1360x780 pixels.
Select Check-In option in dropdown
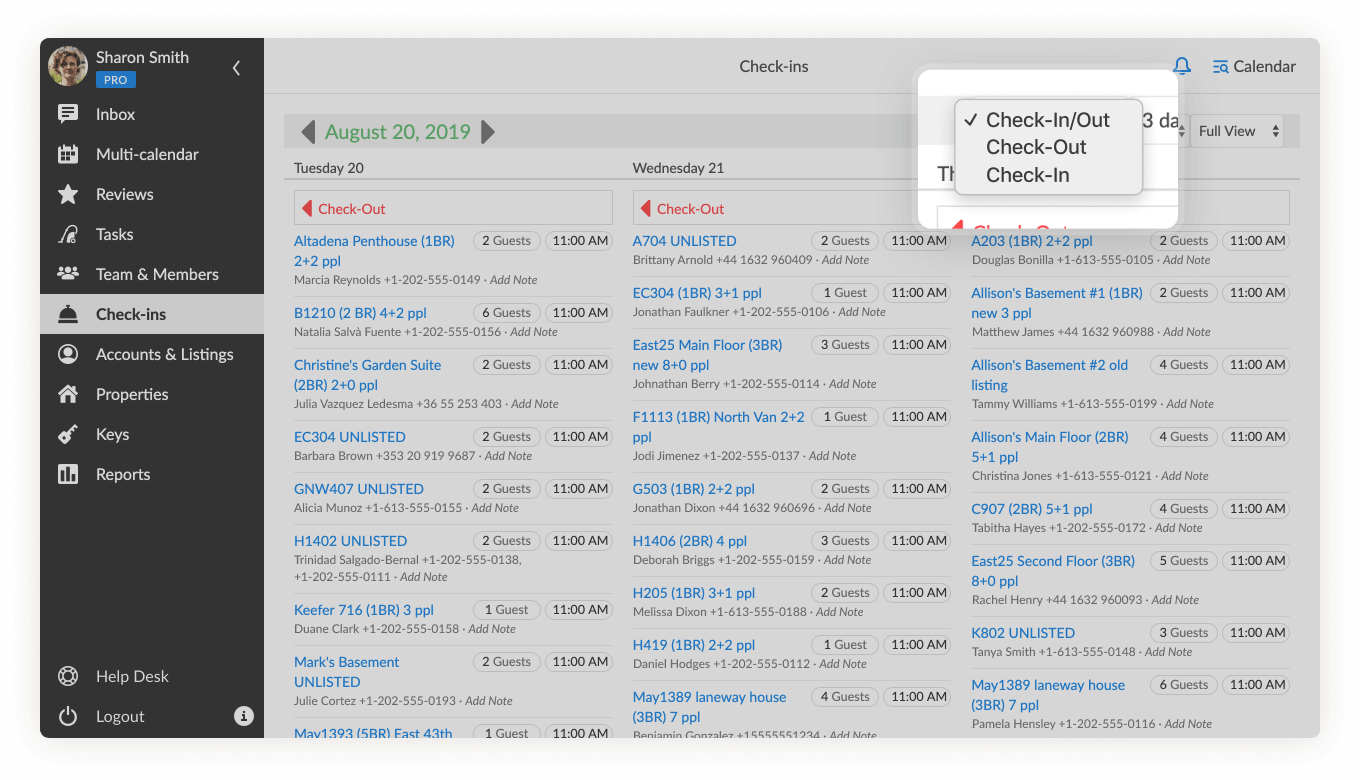tap(1047, 175)
